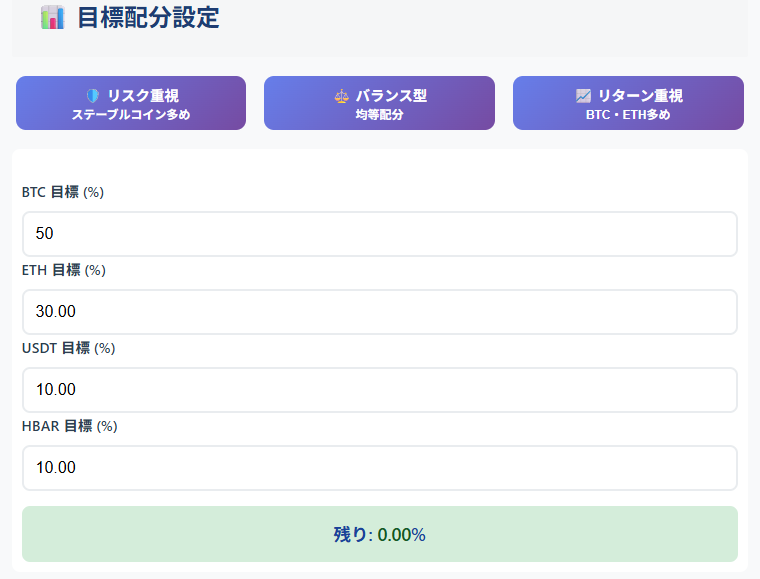The image size is (760, 579).
Task: Click the HBAR 目標 (%) label
Action: [70, 426]
